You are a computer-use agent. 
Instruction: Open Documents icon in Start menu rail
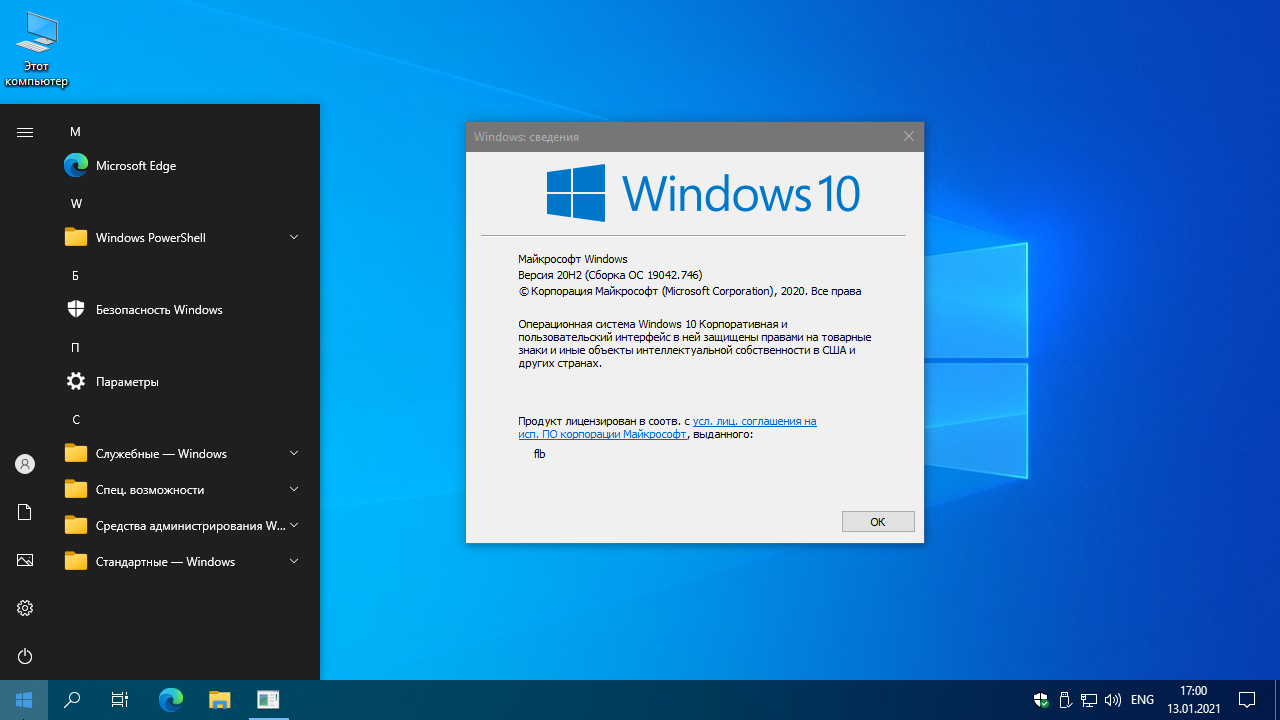click(25, 512)
